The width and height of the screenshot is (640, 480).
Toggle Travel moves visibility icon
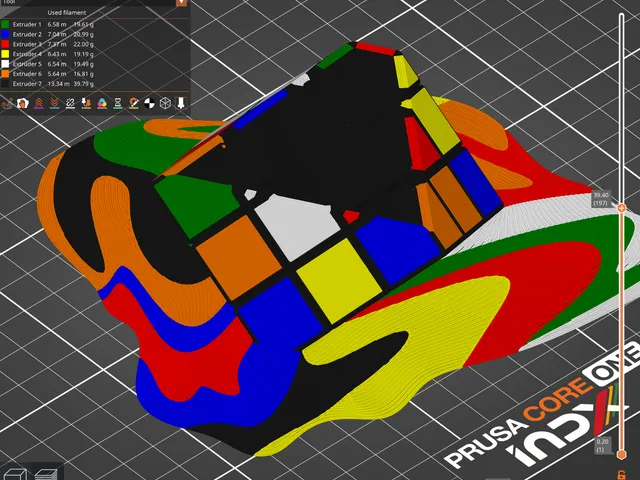pos(7,103)
